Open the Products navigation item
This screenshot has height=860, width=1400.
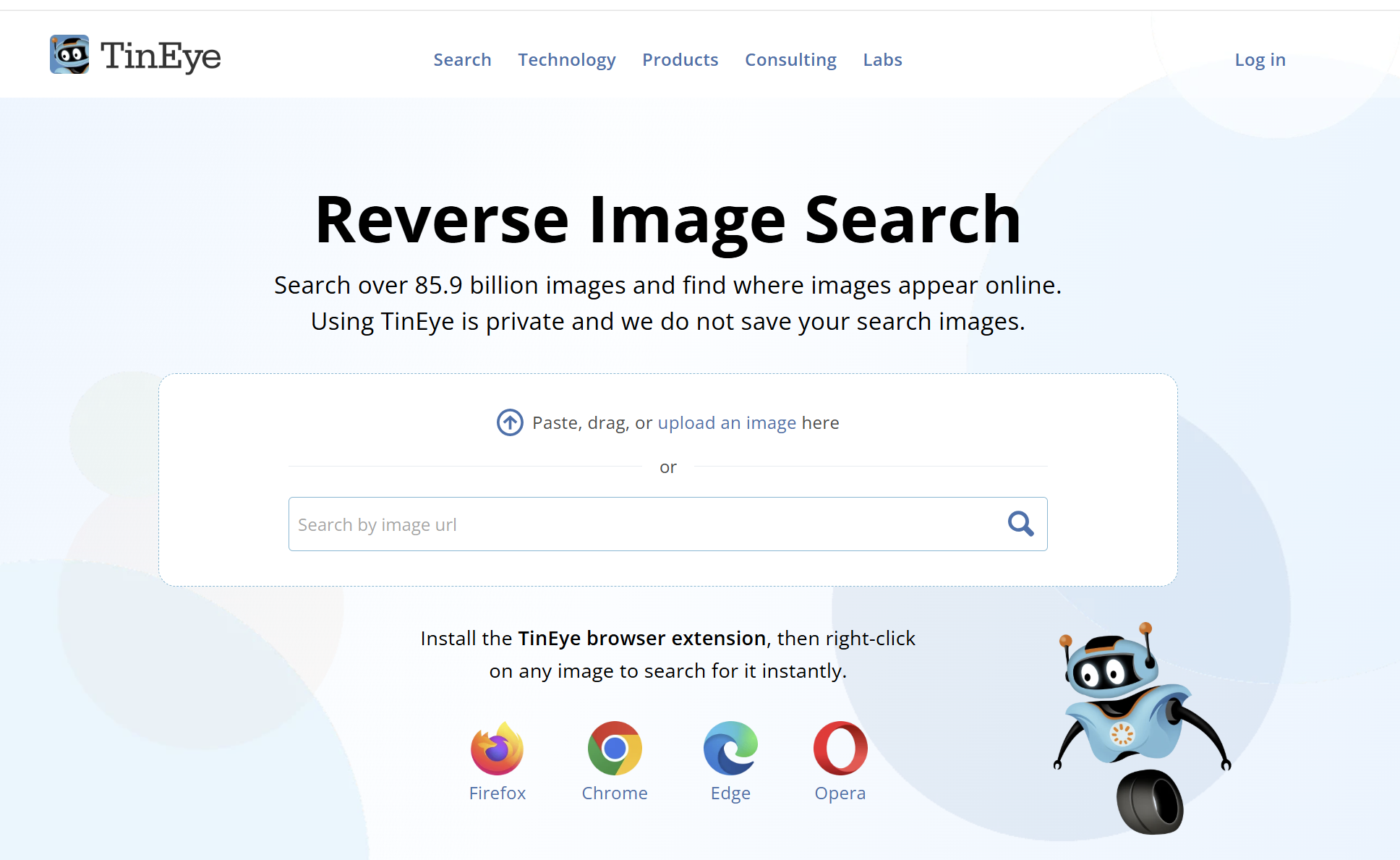point(680,60)
